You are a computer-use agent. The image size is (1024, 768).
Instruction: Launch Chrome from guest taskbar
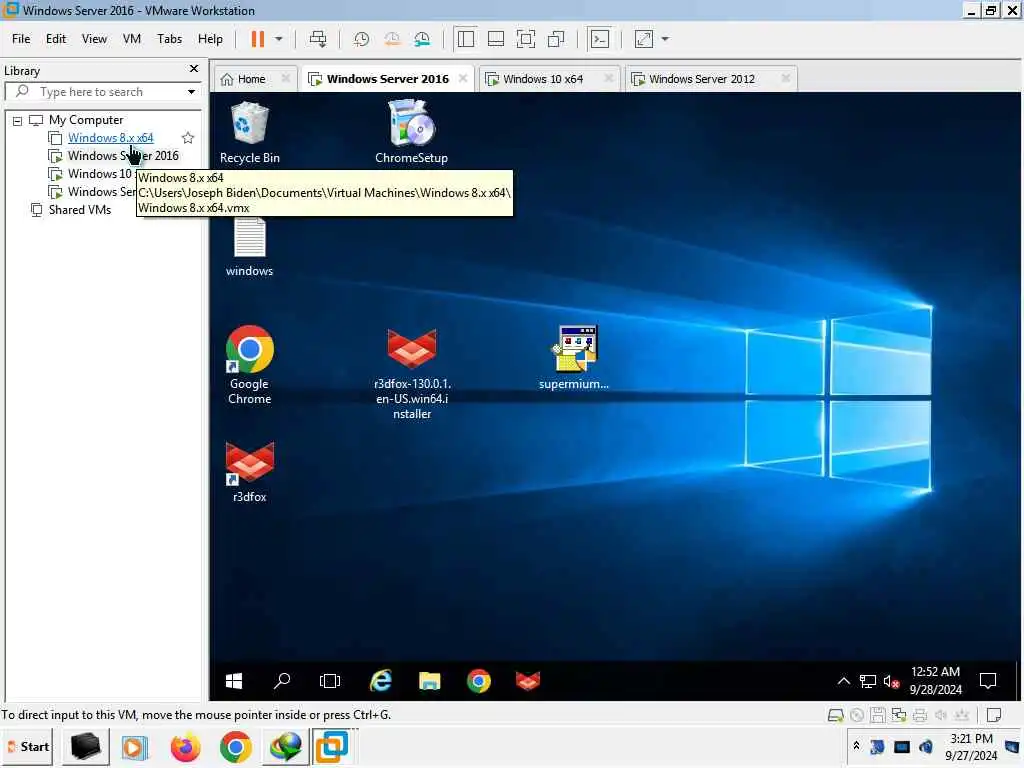coord(479,681)
